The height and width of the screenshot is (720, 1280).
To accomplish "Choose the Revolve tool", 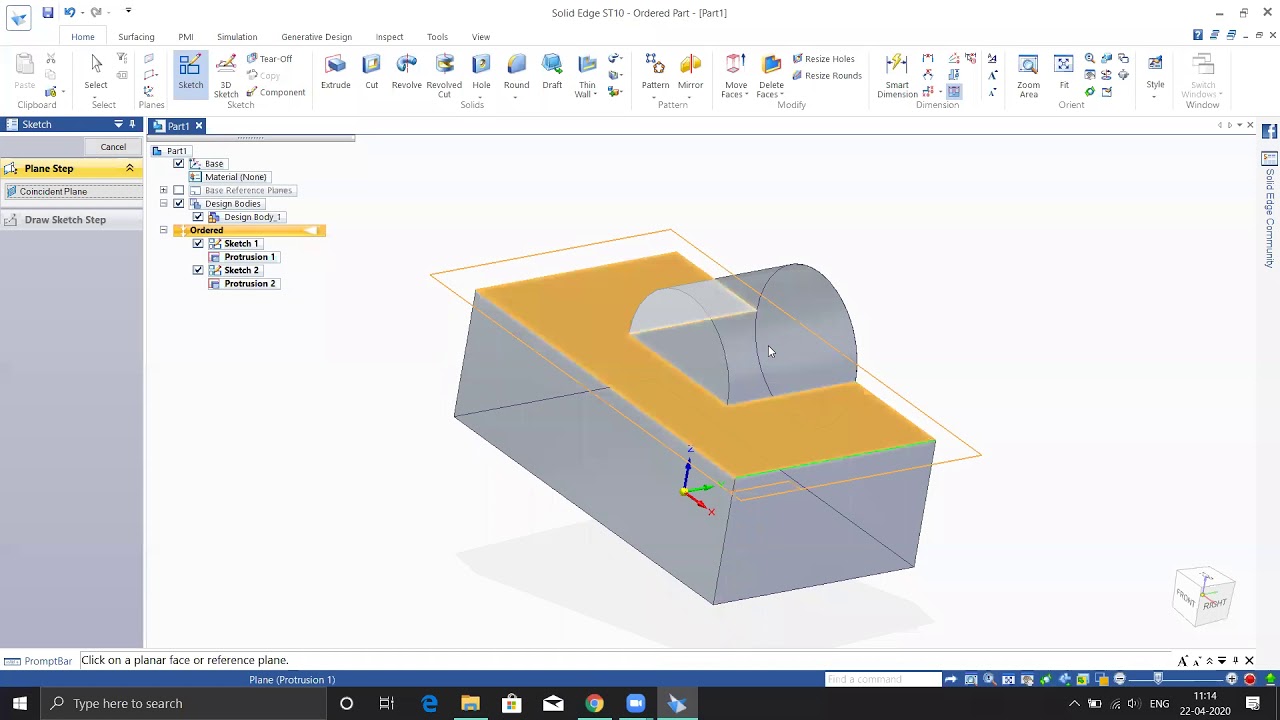I will pyautogui.click(x=406, y=72).
